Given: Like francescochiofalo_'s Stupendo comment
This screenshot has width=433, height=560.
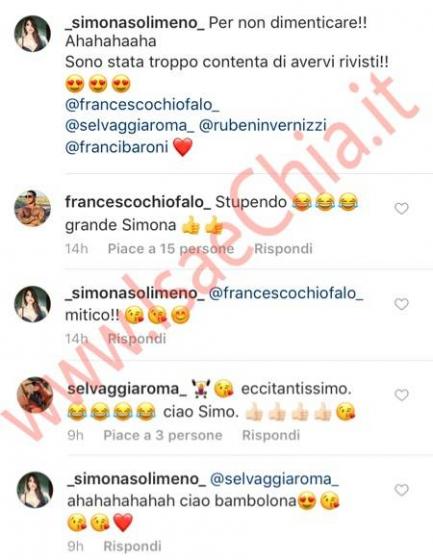Looking at the screenshot, I should (401, 209).
